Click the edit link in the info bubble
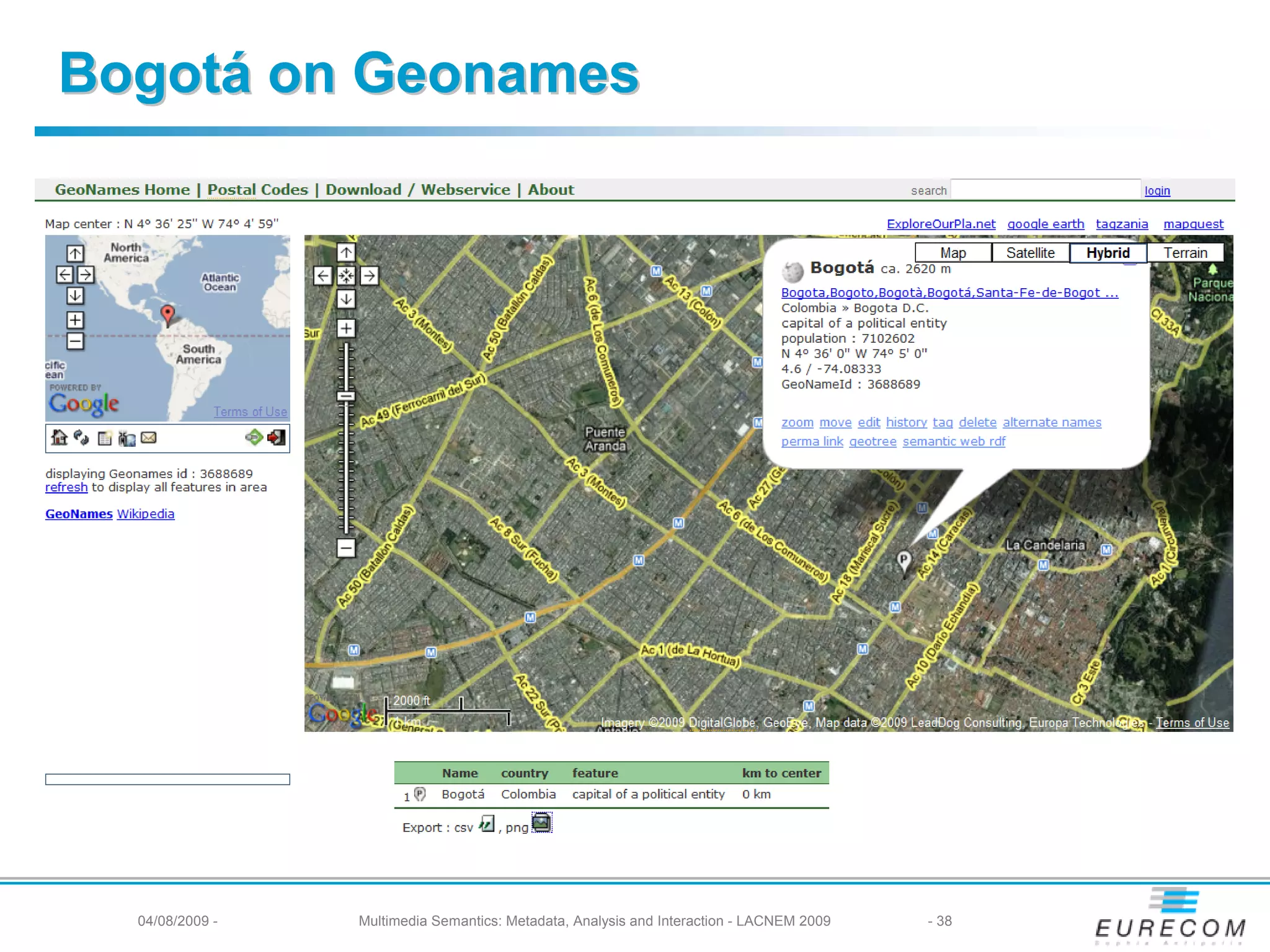Viewport: 1270px width, 952px height. [869, 422]
